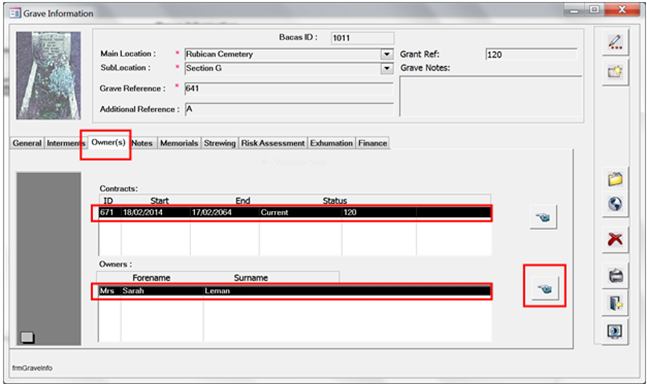Image resolution: width=647 pixels, height=384 pixels.
Task: Click pointing hand button beside Contracts list
Action: [x=543, y=217]
